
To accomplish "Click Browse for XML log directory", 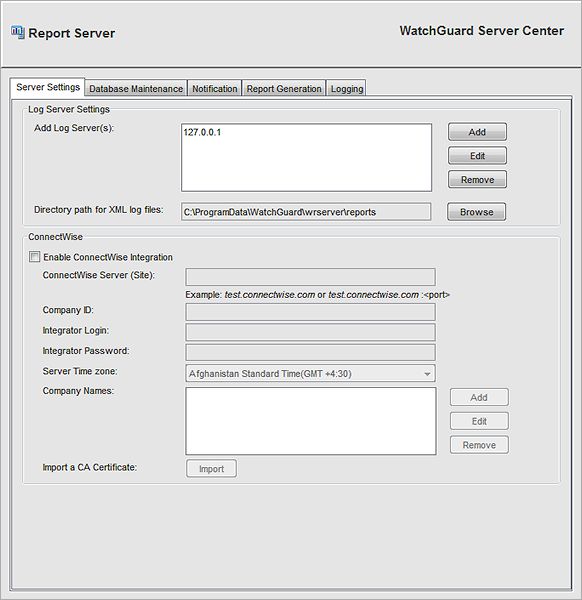I will (476, 212).
